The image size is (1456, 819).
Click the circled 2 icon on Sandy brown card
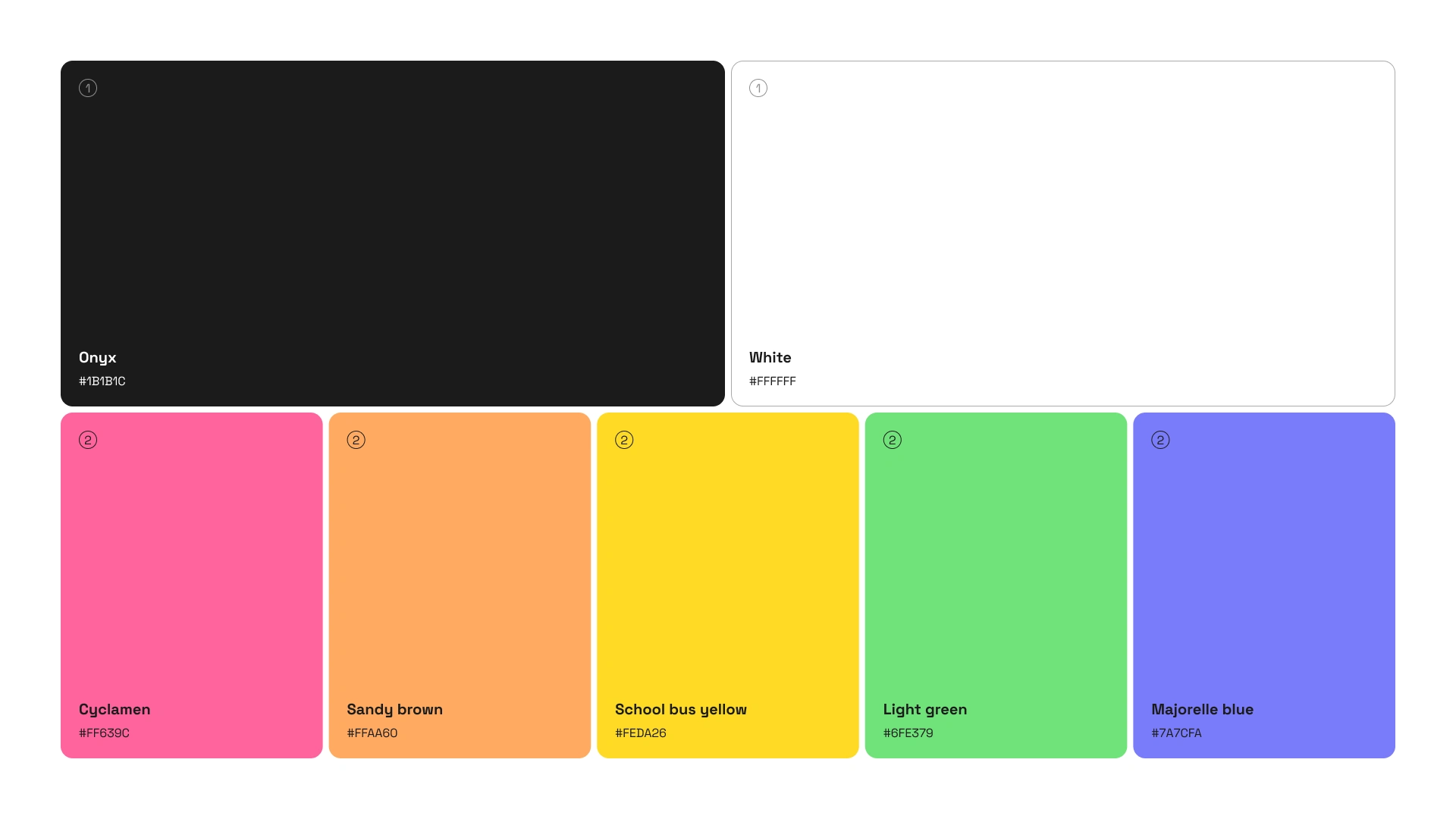point(356,440)
